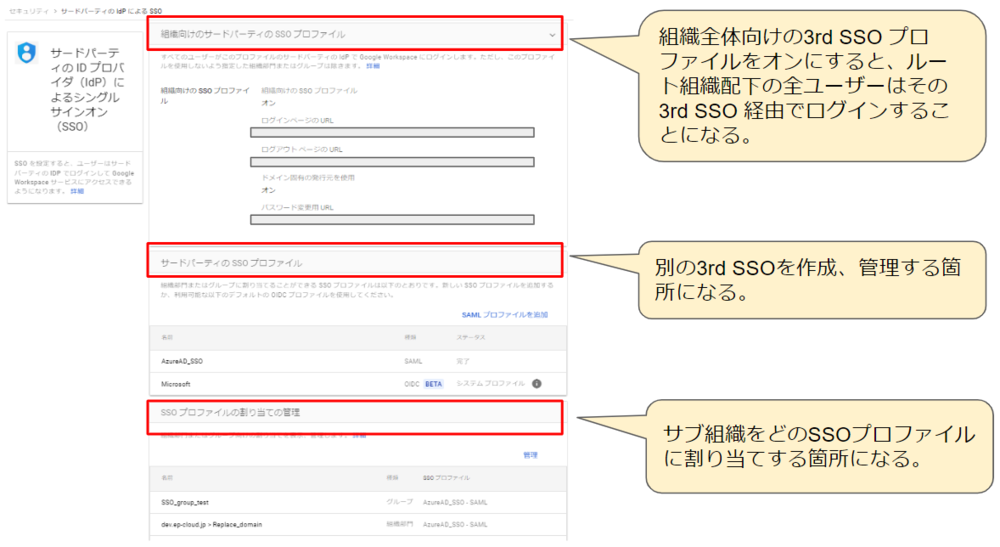Image resolution: width=1000 pixels, height=547 pixels.
Task: Click the ログアウト ページの URL label
Action: [302, 150]
